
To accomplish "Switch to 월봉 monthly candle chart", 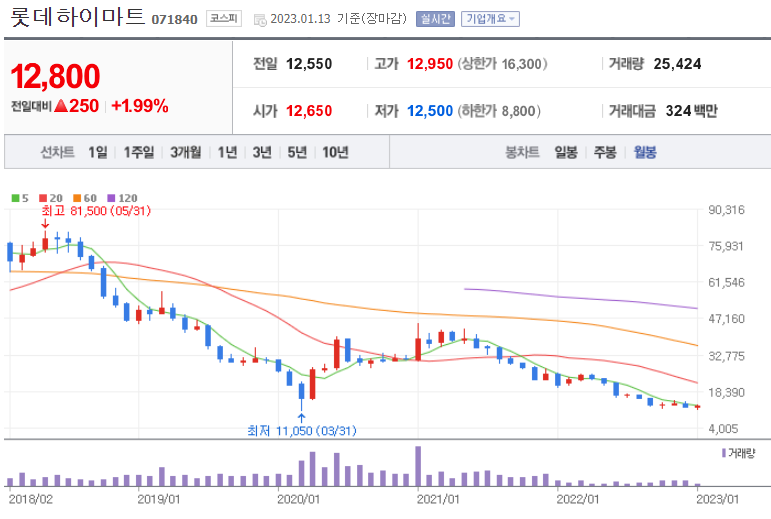I will [x=645, y=152].
